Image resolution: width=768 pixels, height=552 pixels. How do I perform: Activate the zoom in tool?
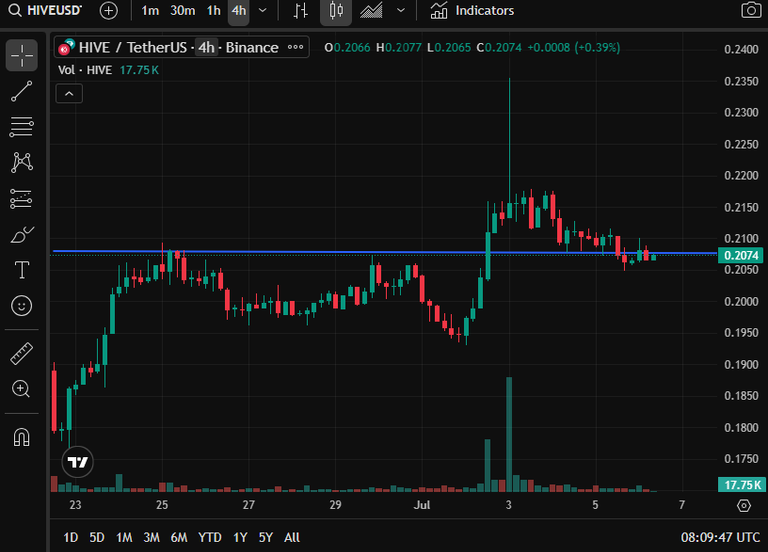coord(22,389)
